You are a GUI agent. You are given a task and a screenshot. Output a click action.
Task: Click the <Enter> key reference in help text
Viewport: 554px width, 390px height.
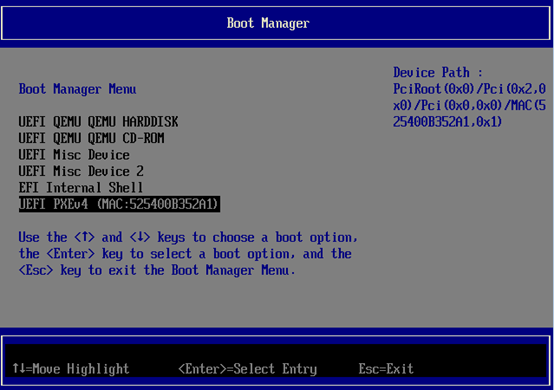click(x=71, y=254)
